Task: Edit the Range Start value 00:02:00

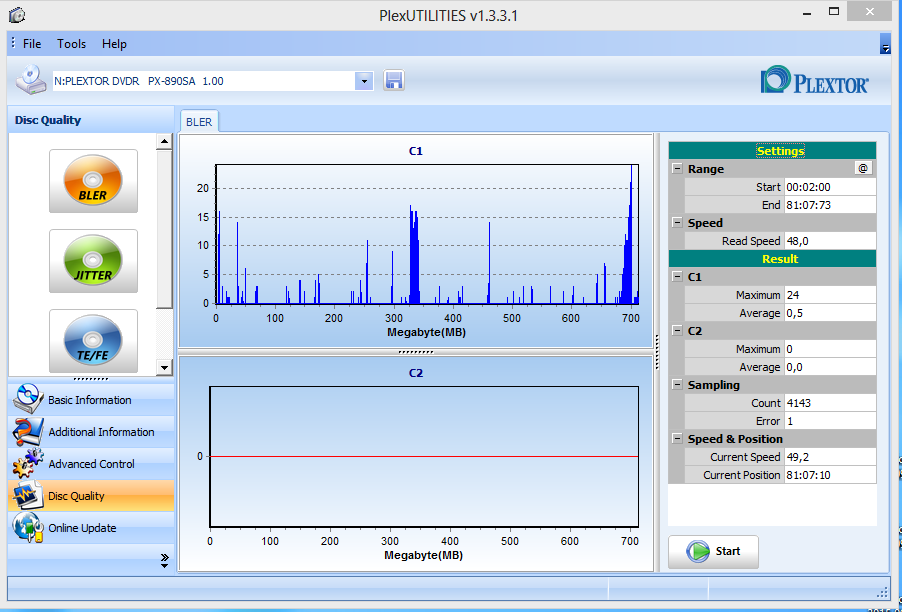Action: point(830,187)
